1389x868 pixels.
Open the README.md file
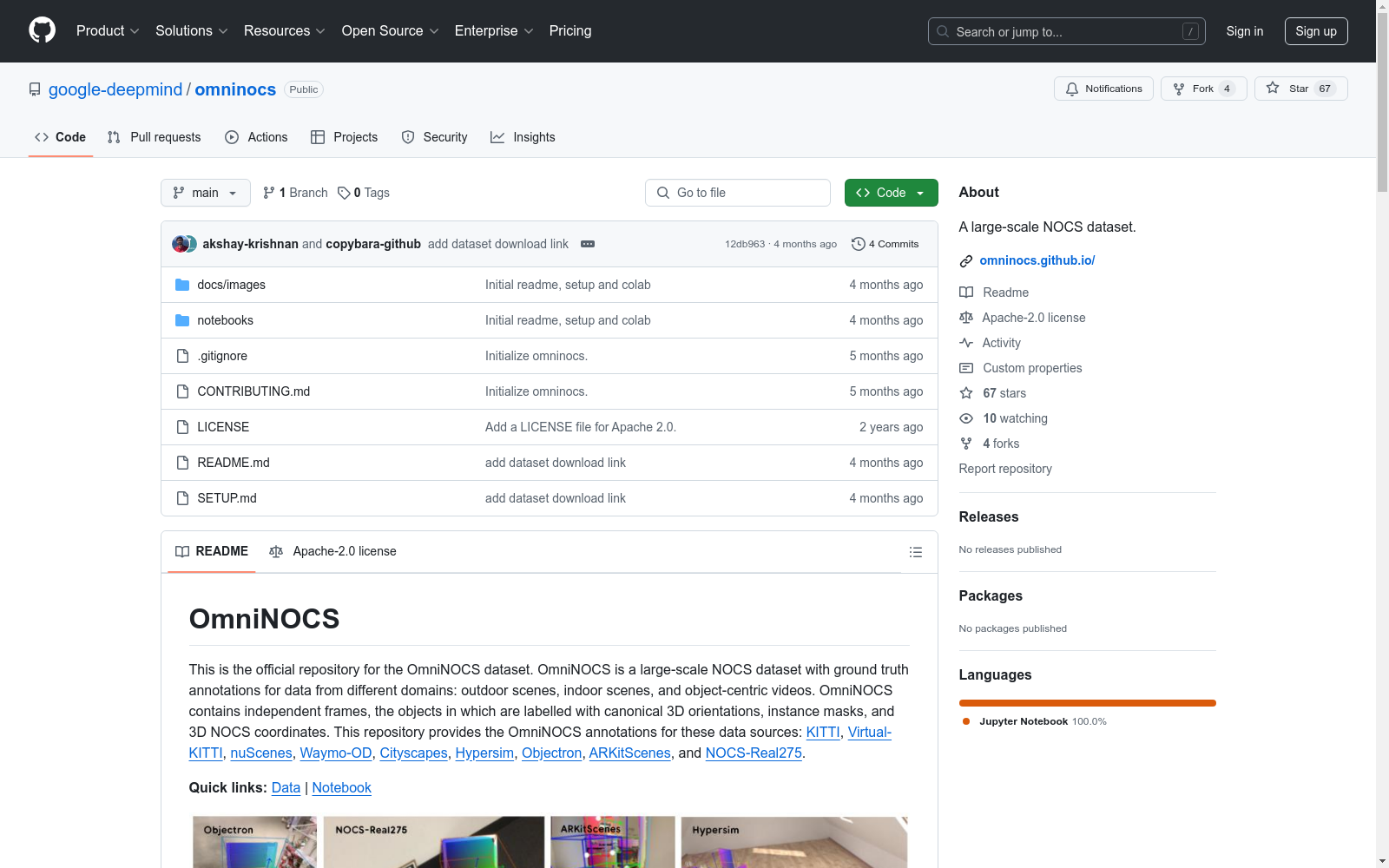234,463
